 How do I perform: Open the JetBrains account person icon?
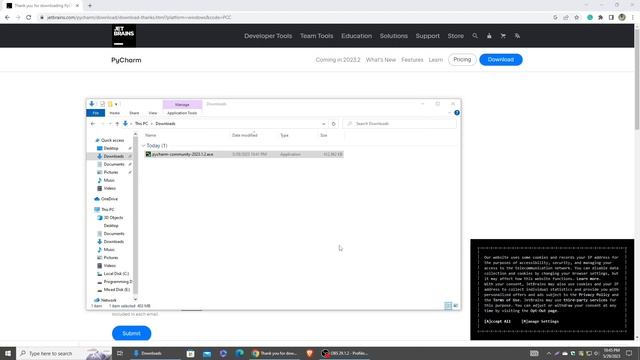click(489, 36)
